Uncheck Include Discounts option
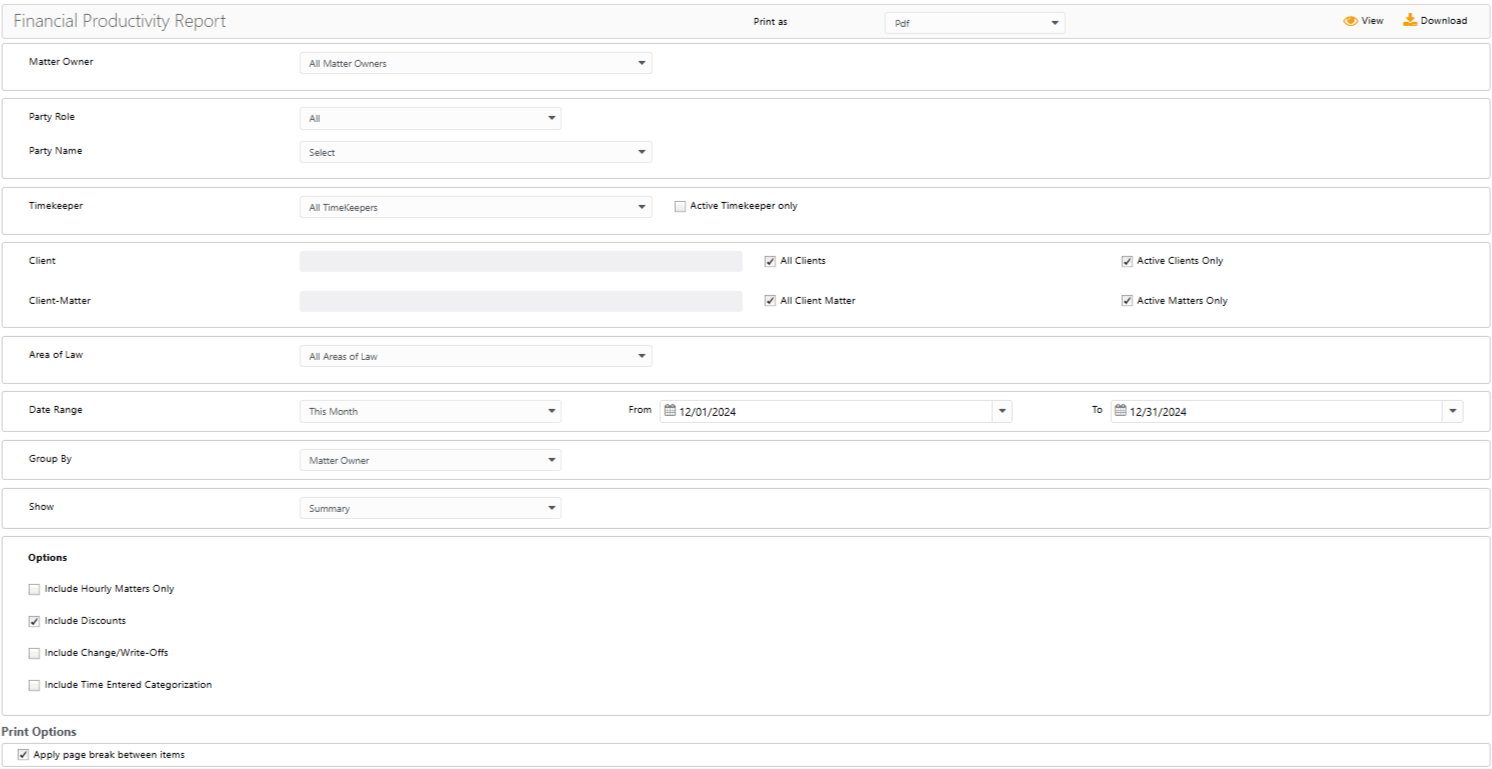Viewport: 1492px width, 769px height. [35, 622]
